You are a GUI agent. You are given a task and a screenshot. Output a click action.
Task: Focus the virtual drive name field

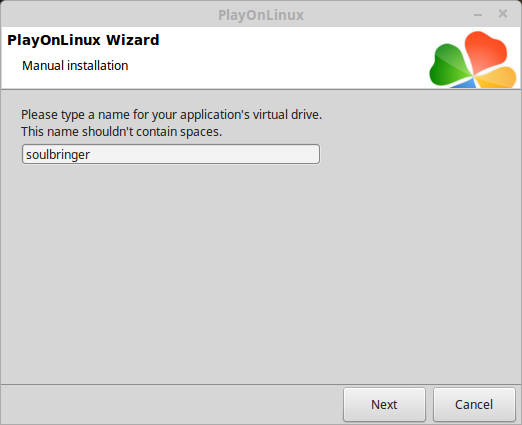tap(171, 154)
